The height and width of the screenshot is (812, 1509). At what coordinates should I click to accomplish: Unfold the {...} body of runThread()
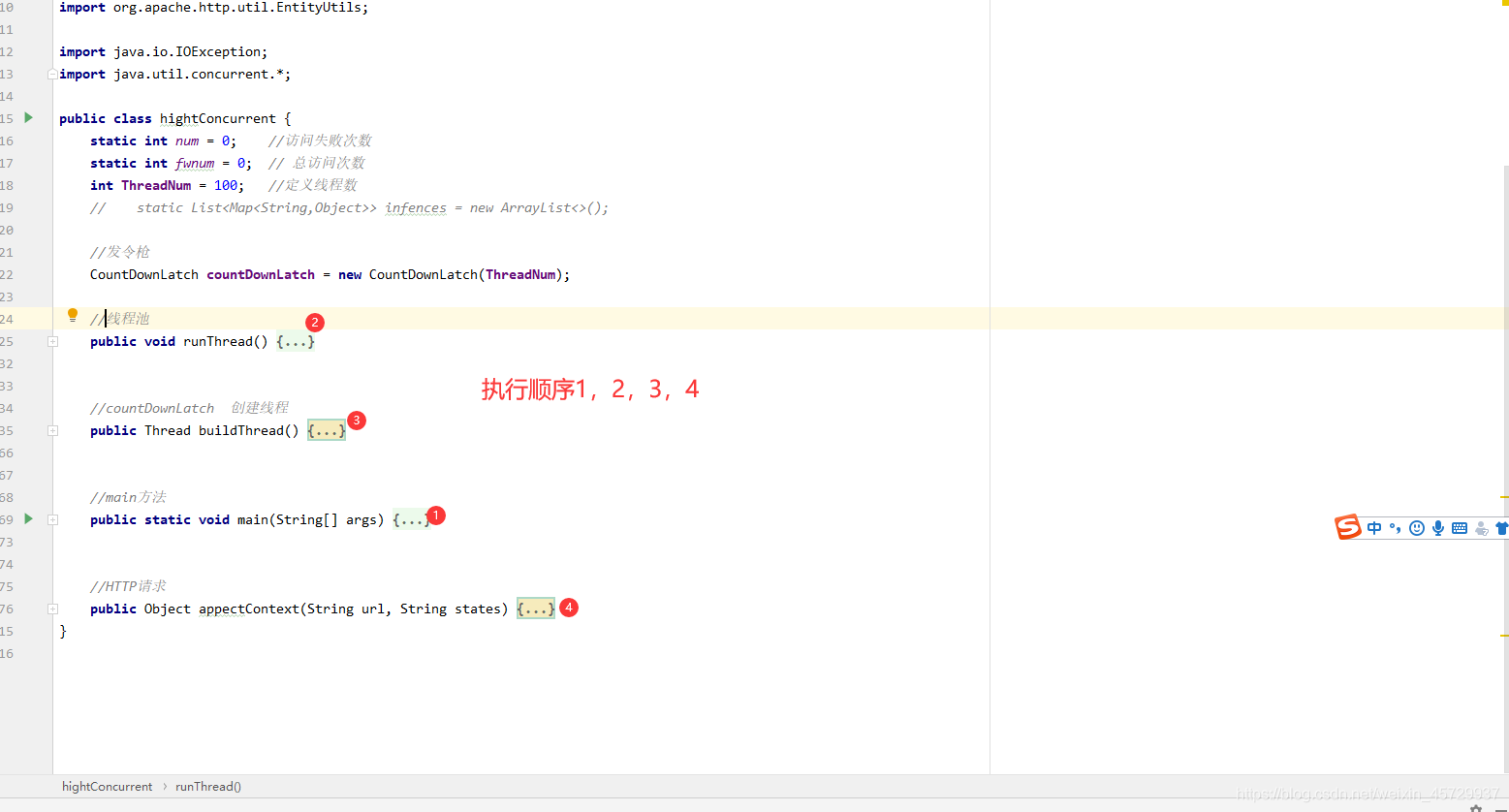pyautogui.click(x=296, y=341)
